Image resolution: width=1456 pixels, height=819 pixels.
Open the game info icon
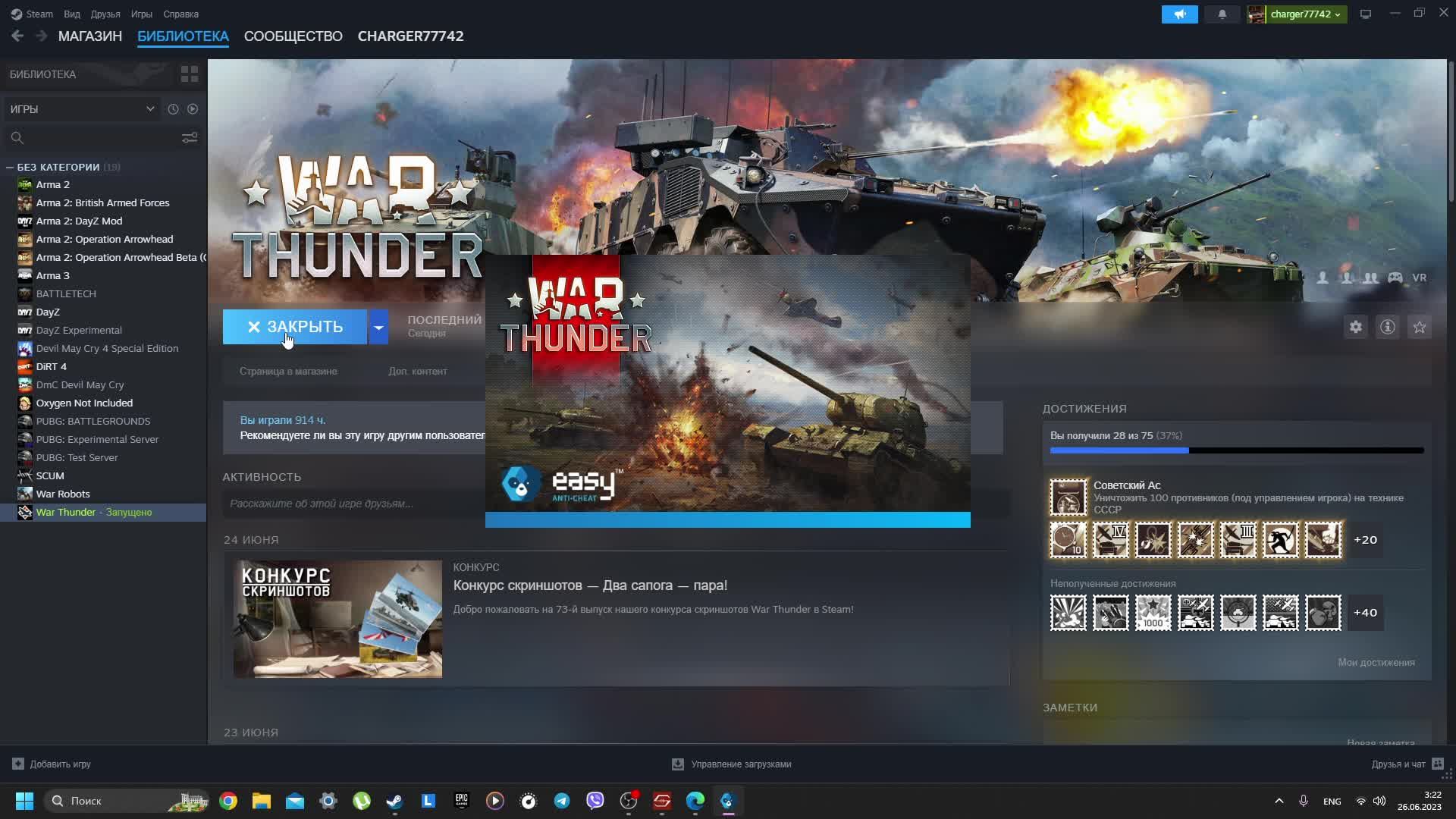(x=1388, y=327)
